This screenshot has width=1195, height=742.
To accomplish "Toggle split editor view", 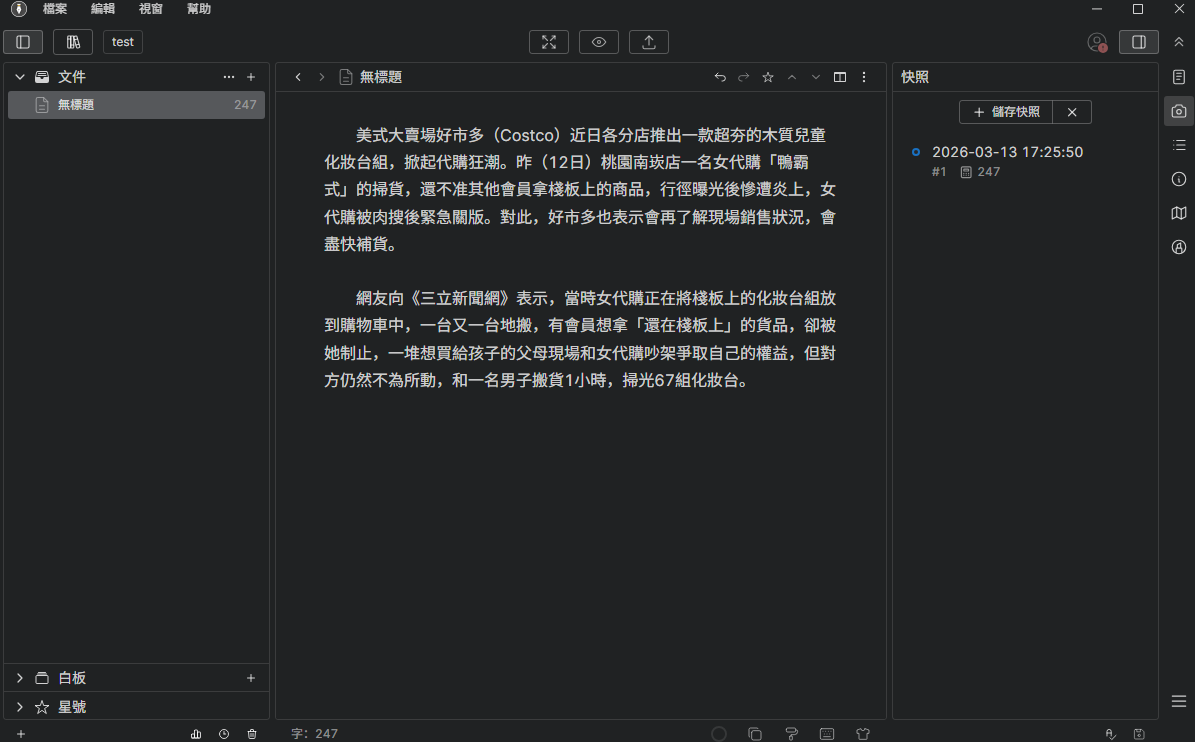I will pyautogui.click(x=840, y=77).
